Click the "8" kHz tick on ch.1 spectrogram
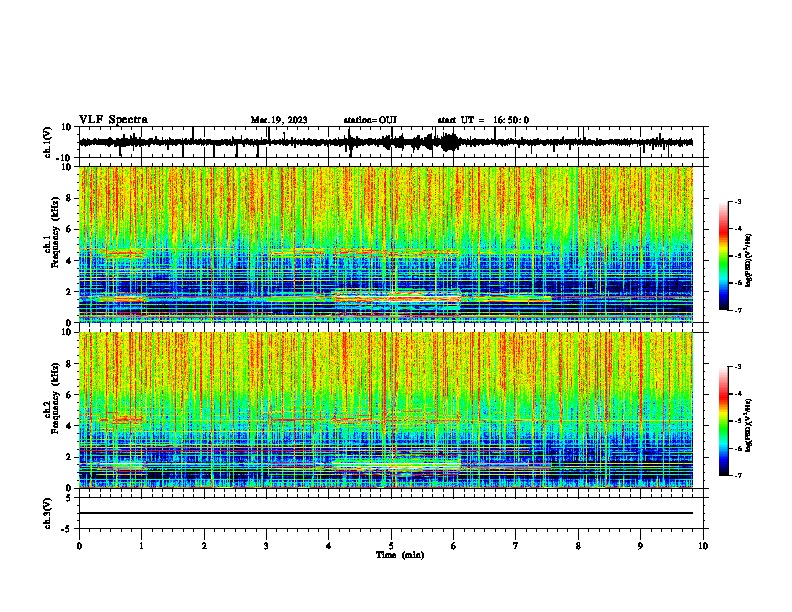792x612 pixels. coord(70,198)
